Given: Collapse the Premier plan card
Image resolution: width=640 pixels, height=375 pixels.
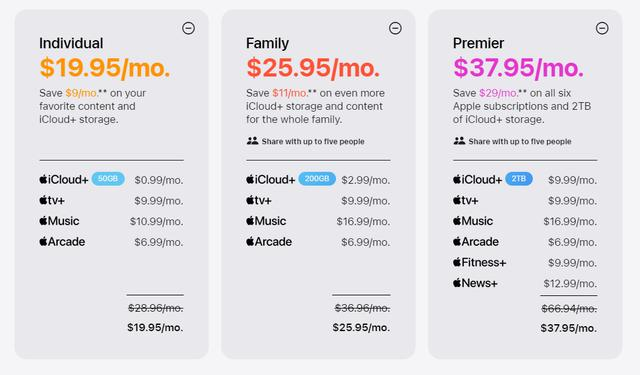Looking at the screenshot, I should tap(602, 28).
